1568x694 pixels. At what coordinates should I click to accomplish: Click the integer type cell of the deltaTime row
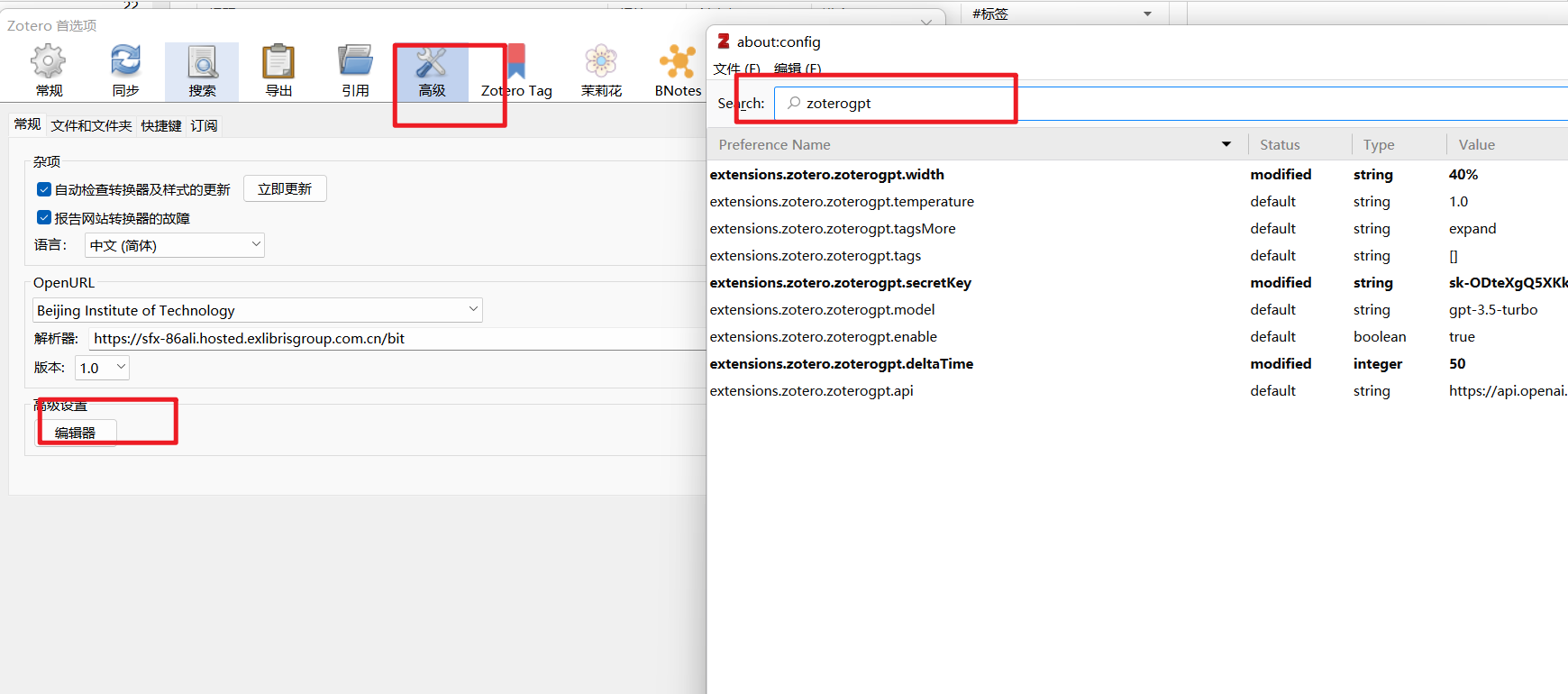coord(1378,363)
